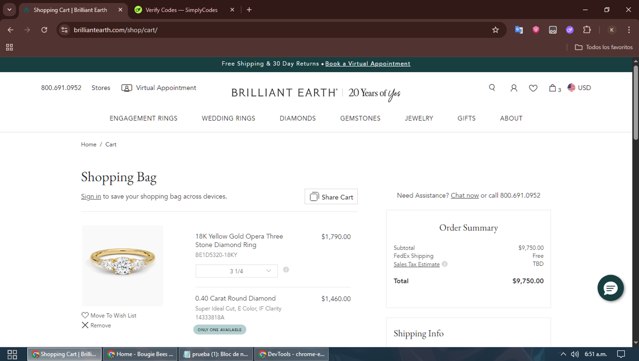The height and width of the screenshot is (361, 639).
Task: Open Stores link in header
Action: pyautogui.click(x=101, y=88)
